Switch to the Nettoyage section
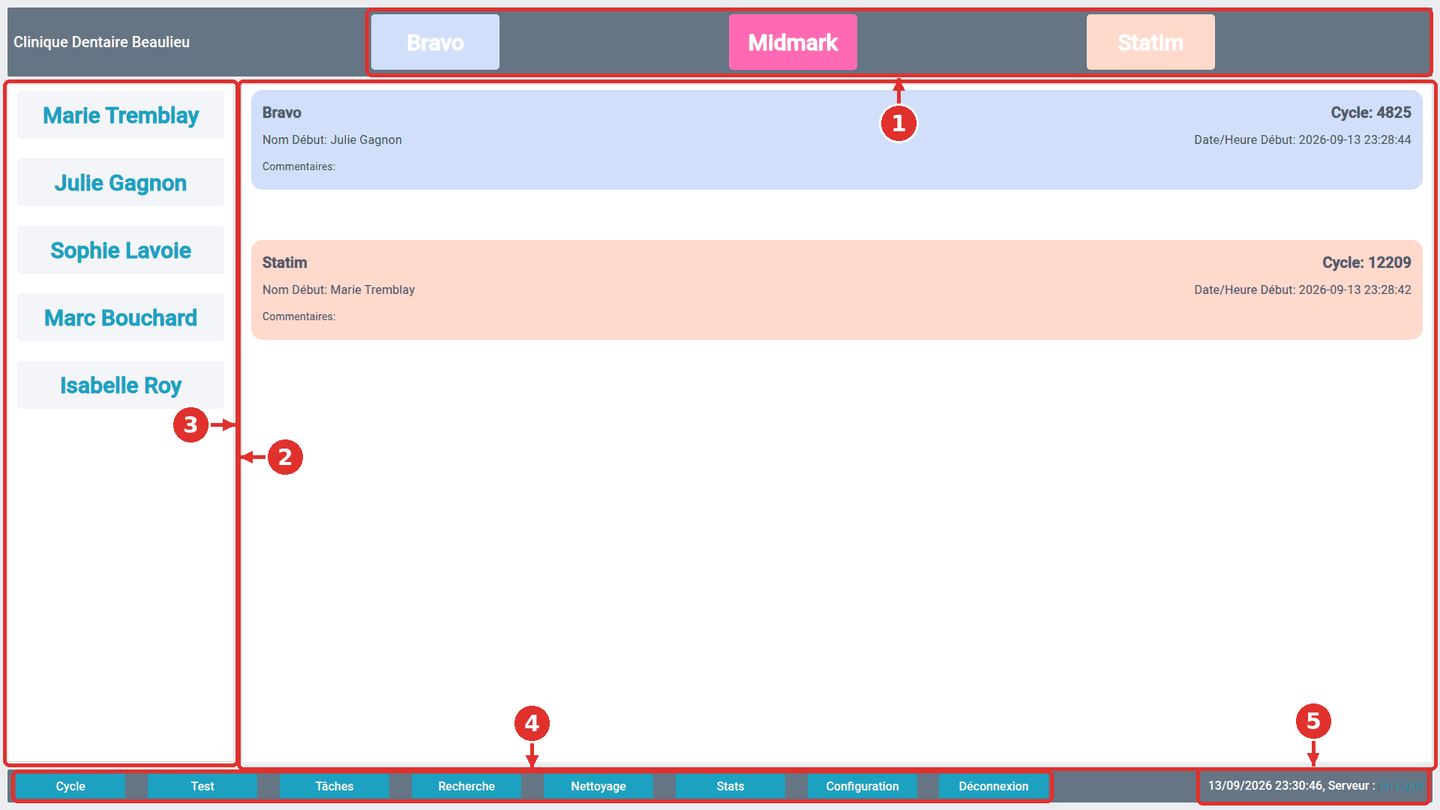This screenshot has width=1440, height=810. (x=598, y=786)
